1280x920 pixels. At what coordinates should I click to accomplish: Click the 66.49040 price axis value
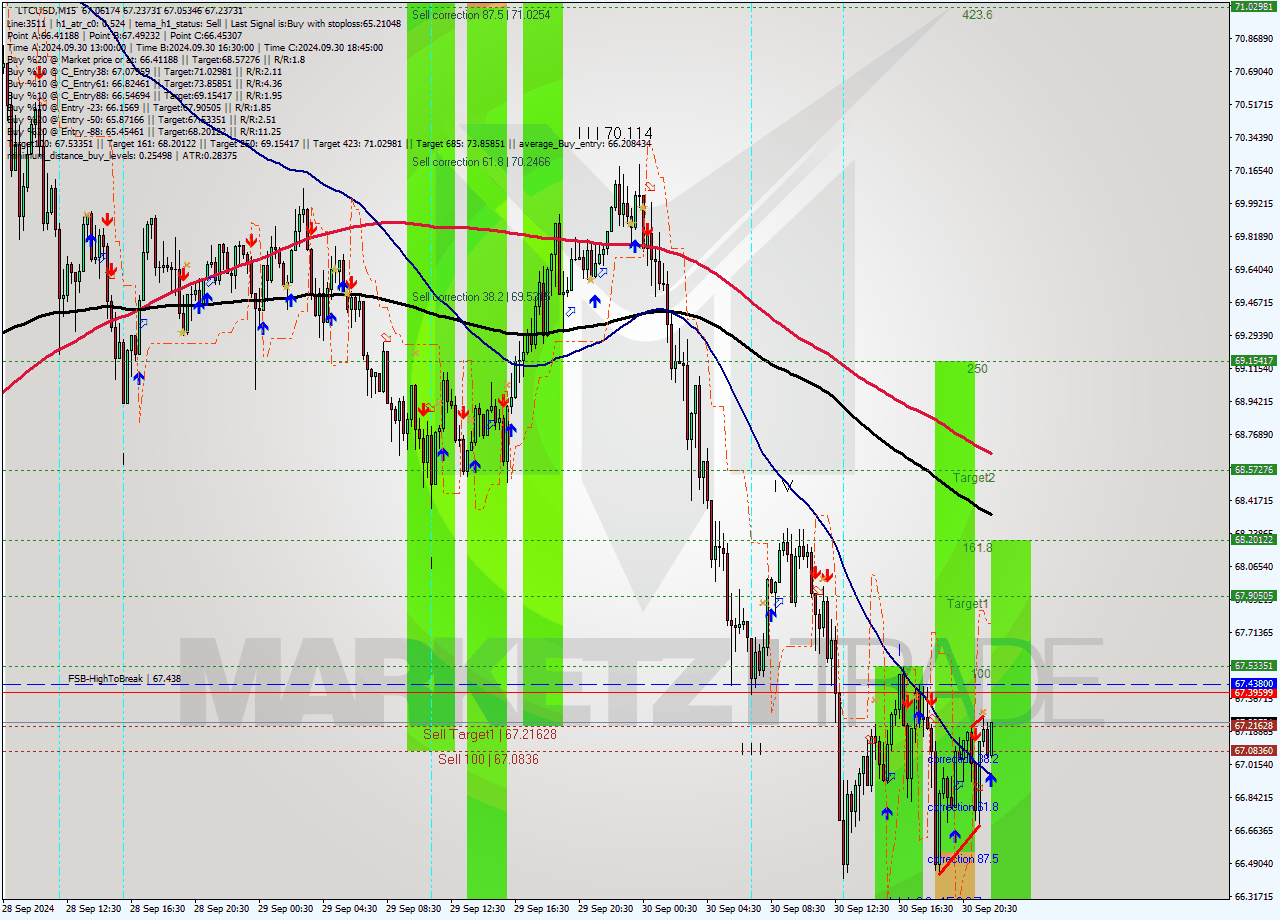1253,863
